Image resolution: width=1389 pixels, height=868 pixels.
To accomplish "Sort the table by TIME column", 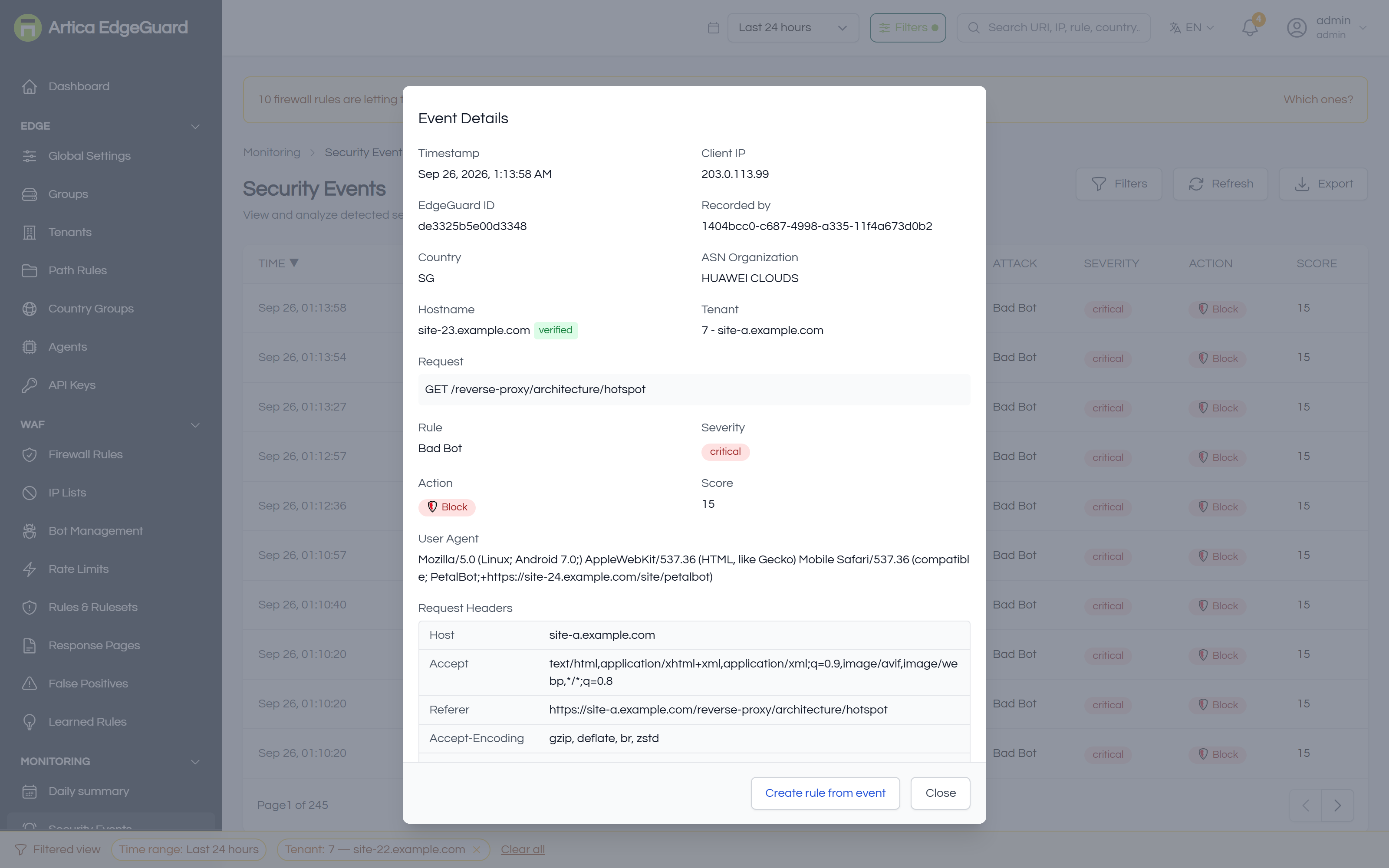I will click(x=278, y=263).
